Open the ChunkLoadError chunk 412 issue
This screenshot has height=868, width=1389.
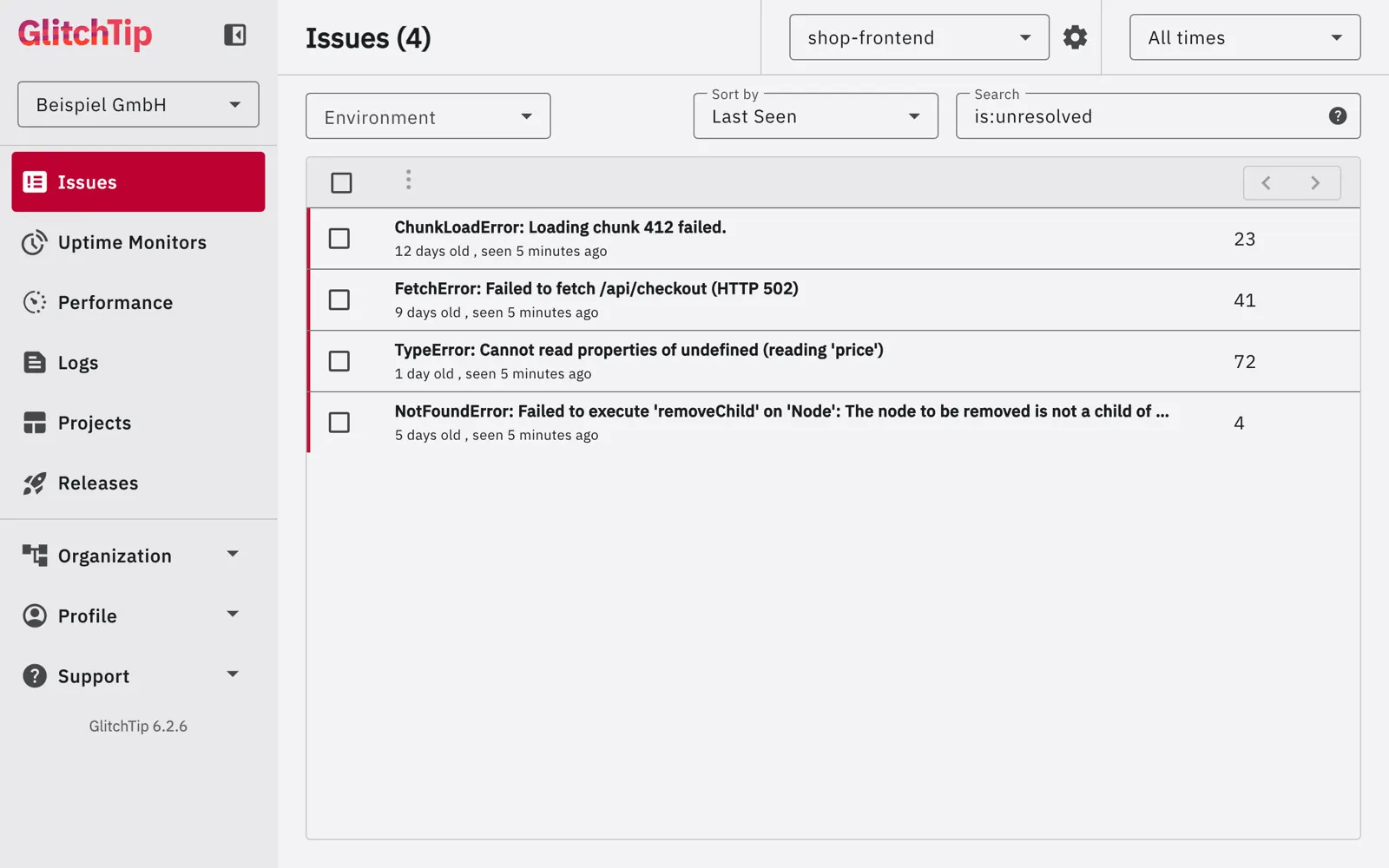coord(560,227)
